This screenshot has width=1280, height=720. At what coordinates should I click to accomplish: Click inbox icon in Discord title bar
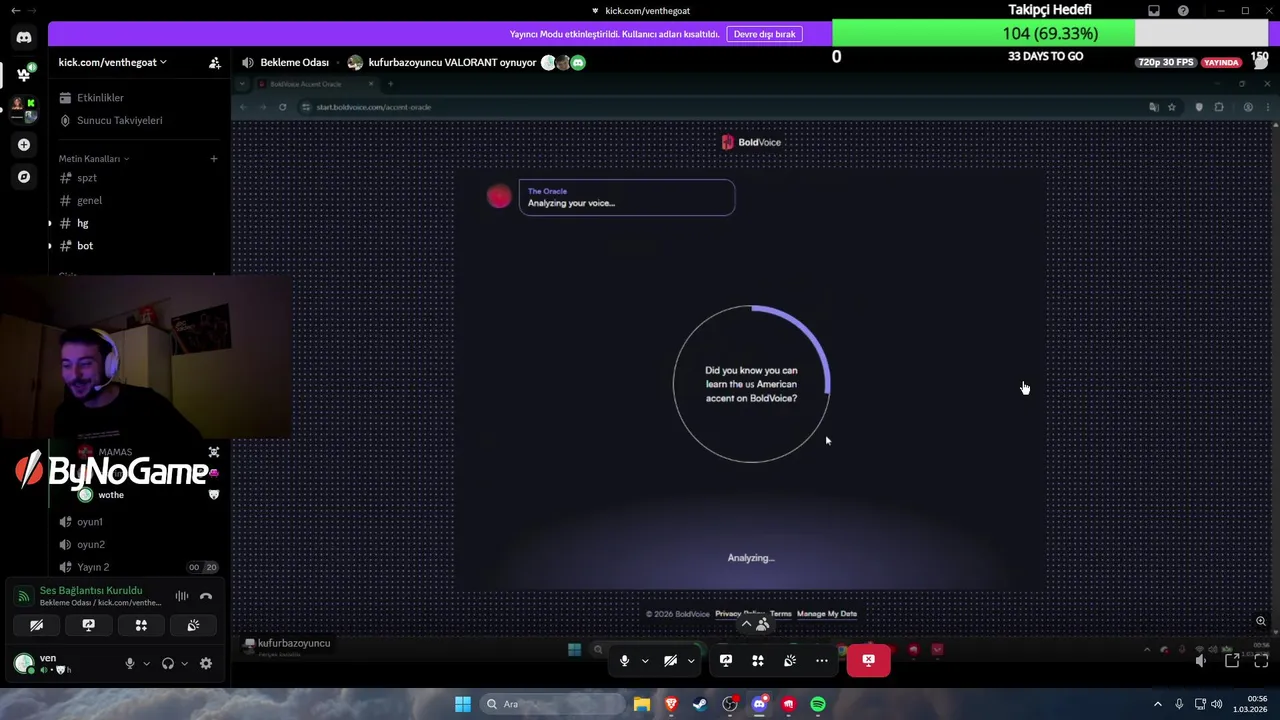[1154, 11]
